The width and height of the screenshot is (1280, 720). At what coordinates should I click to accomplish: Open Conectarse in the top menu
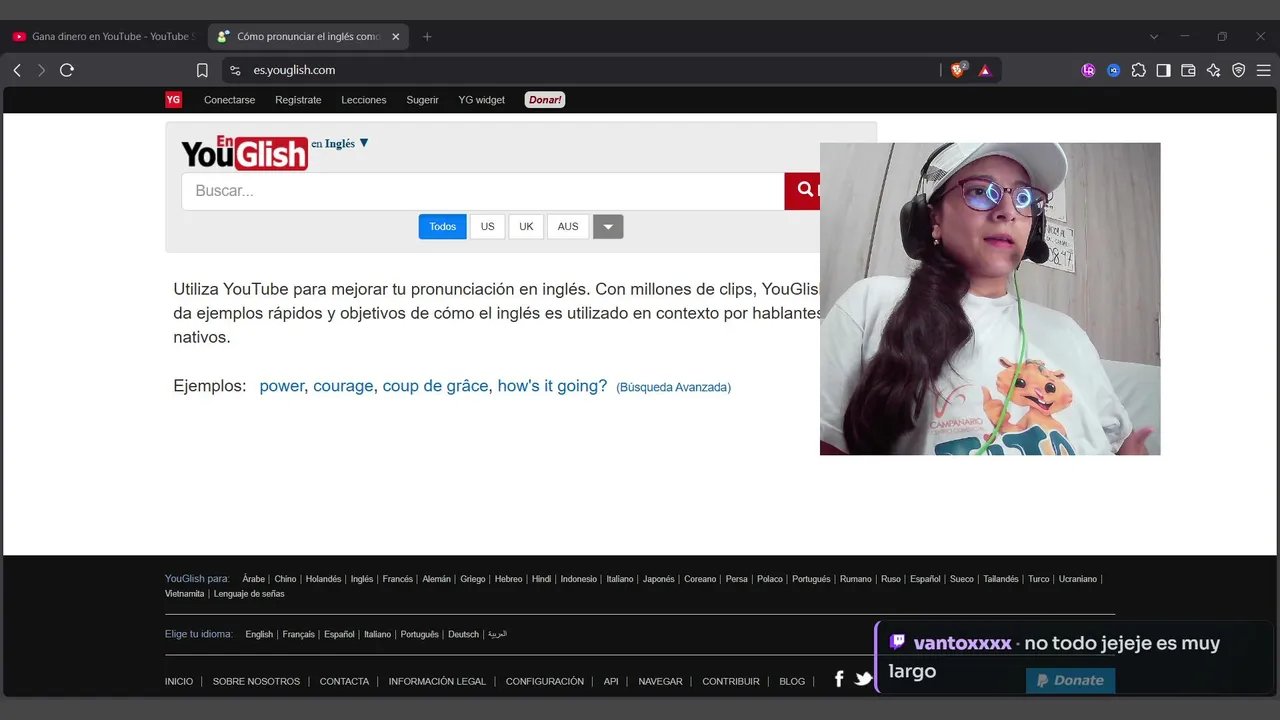pyautogui.click(x=229, y=100)
